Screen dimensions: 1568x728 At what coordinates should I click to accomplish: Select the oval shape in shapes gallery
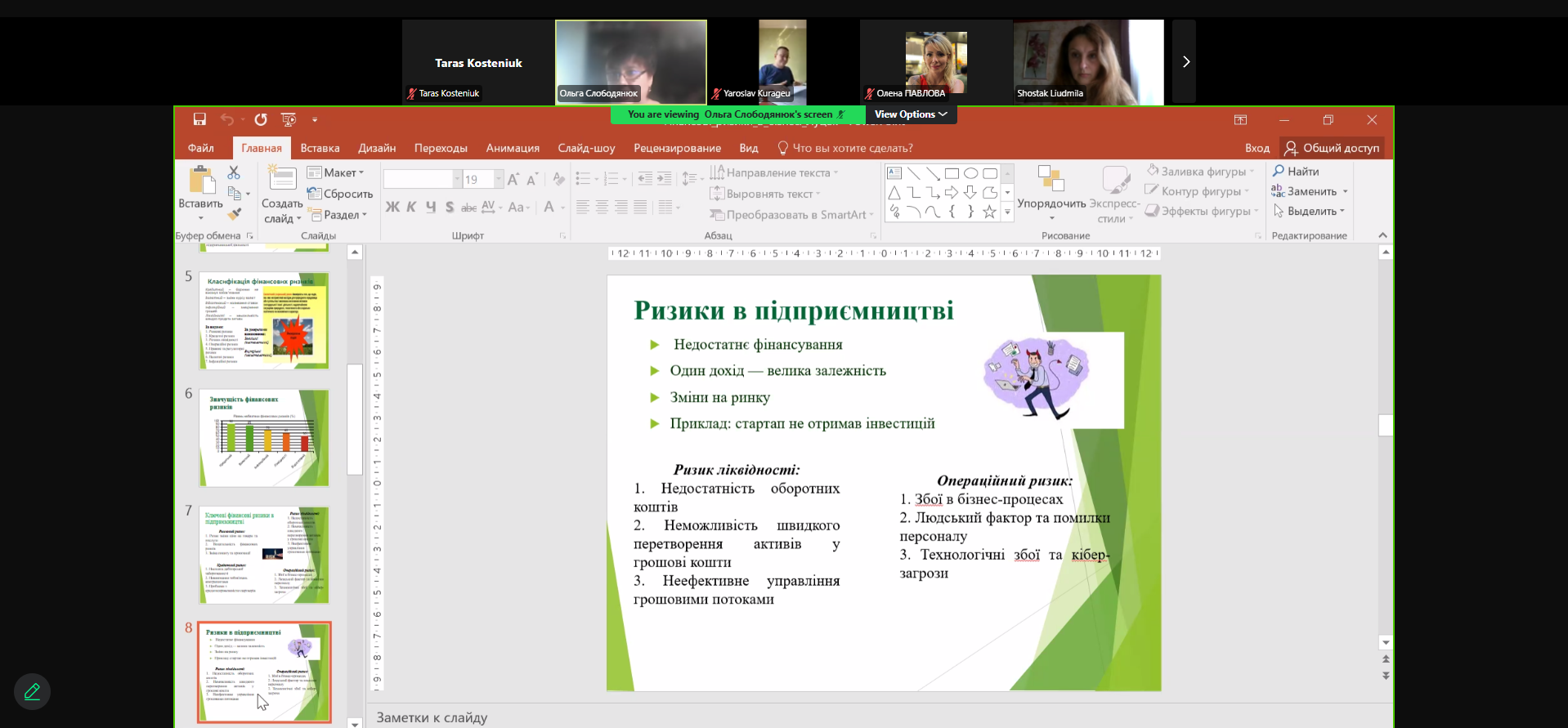970,173
